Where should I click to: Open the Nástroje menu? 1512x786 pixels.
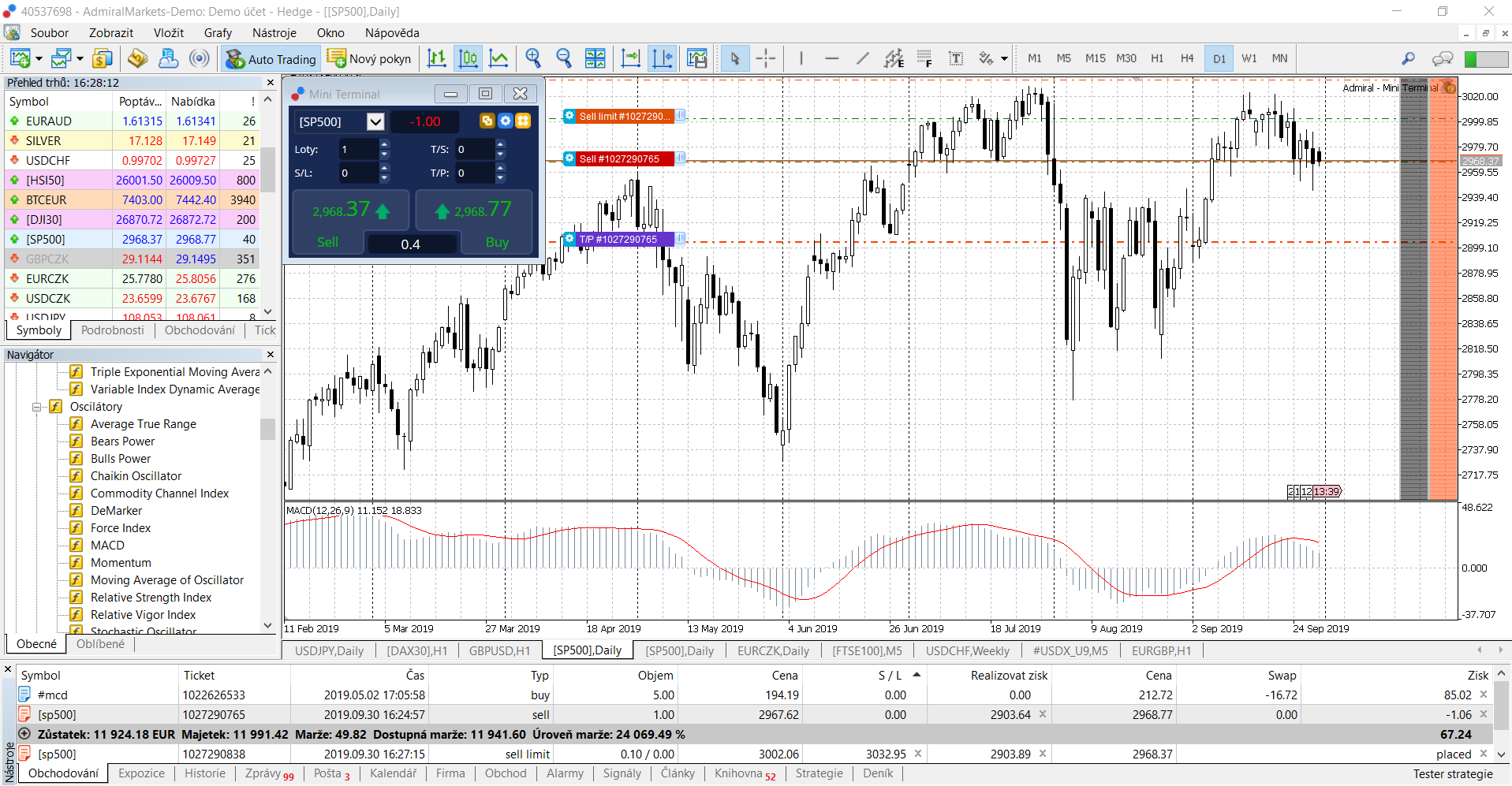274,33
